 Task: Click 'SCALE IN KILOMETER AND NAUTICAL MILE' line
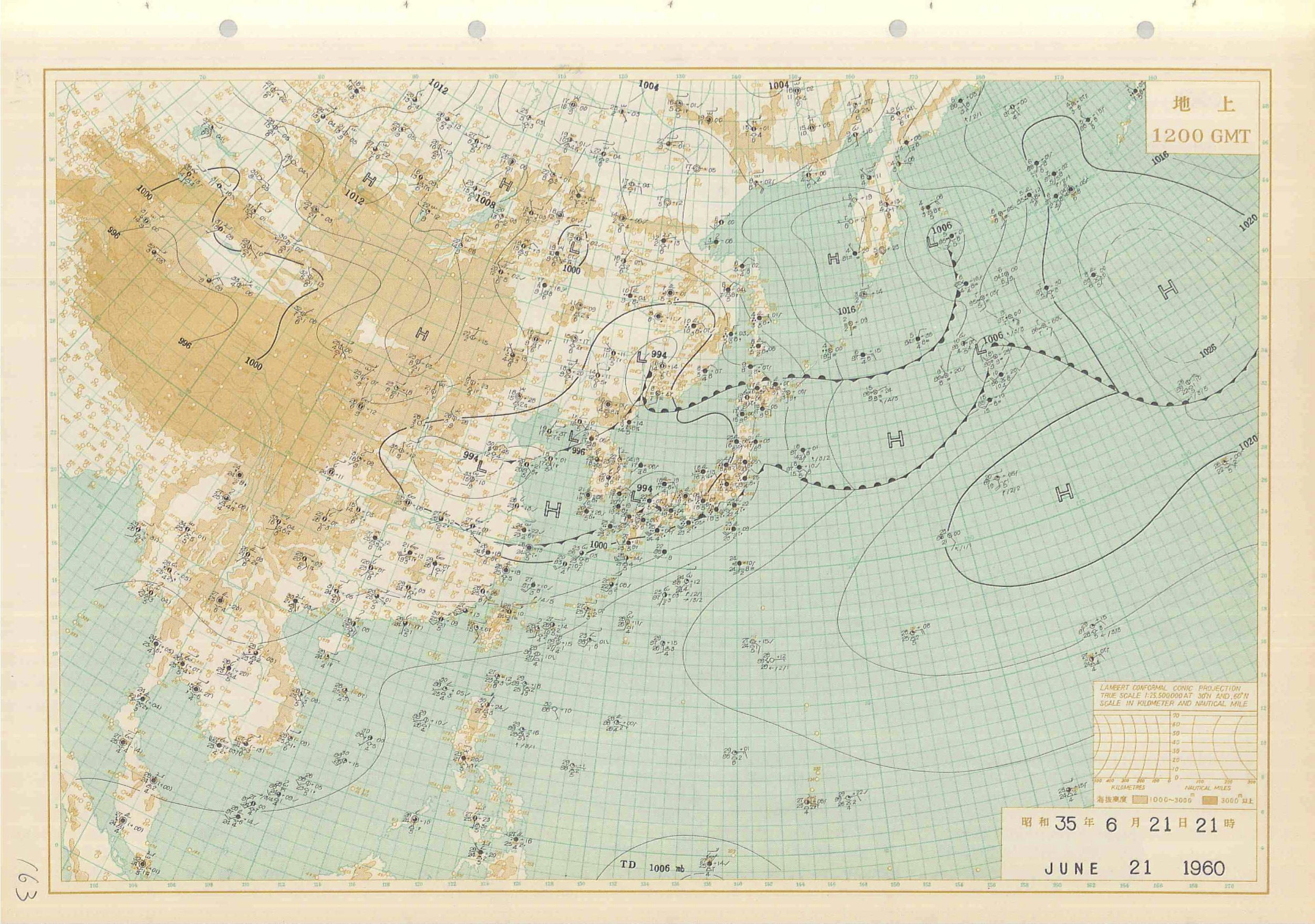pos(1173,703)
